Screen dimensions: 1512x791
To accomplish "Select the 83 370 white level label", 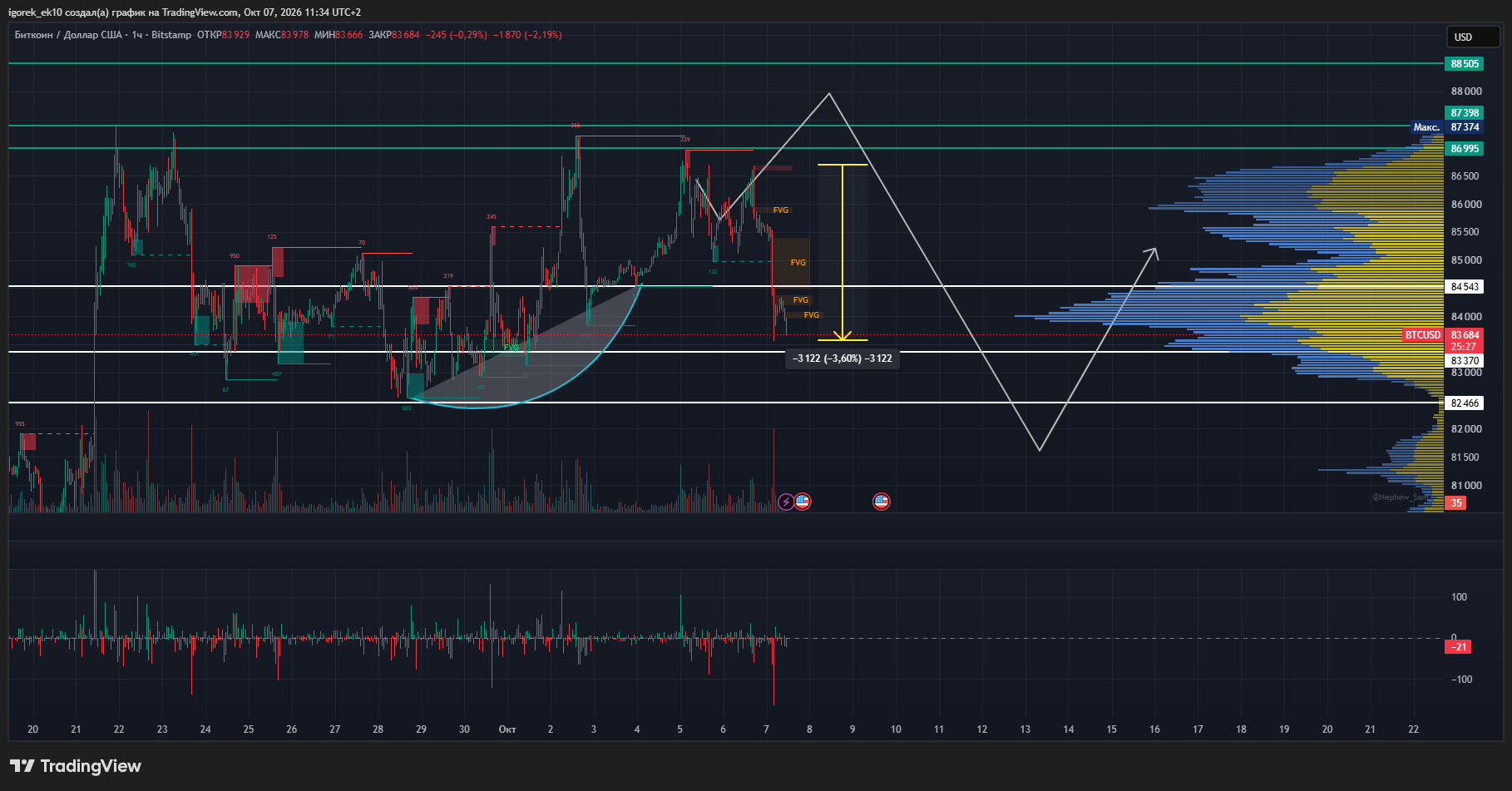I will pyautogui.click(x=1465, y=361).
